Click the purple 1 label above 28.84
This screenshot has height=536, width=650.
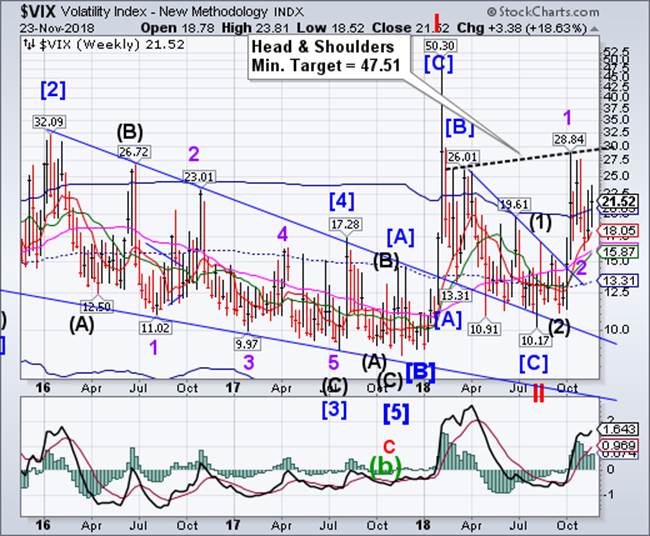pyautogui.click(x=568, y=118)
